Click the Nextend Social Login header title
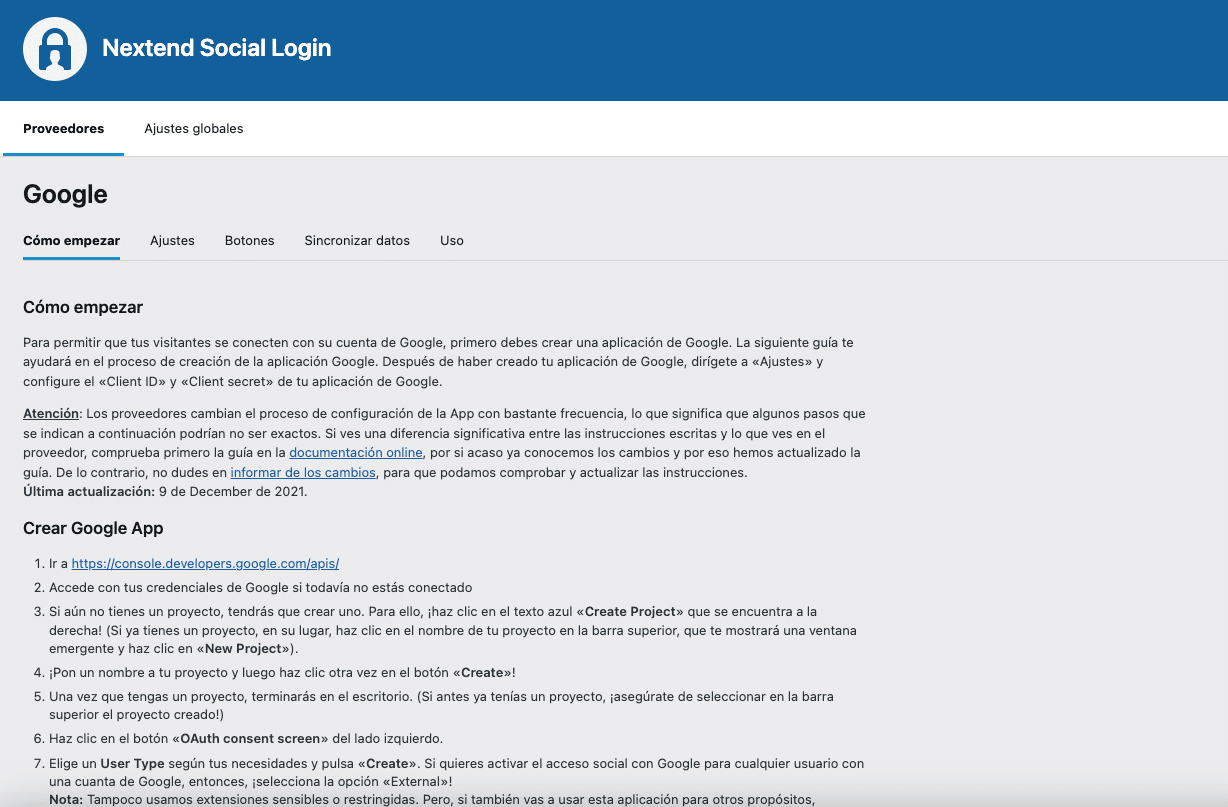This screenshot has width=1228, height=807. click(x=216, y=48)
